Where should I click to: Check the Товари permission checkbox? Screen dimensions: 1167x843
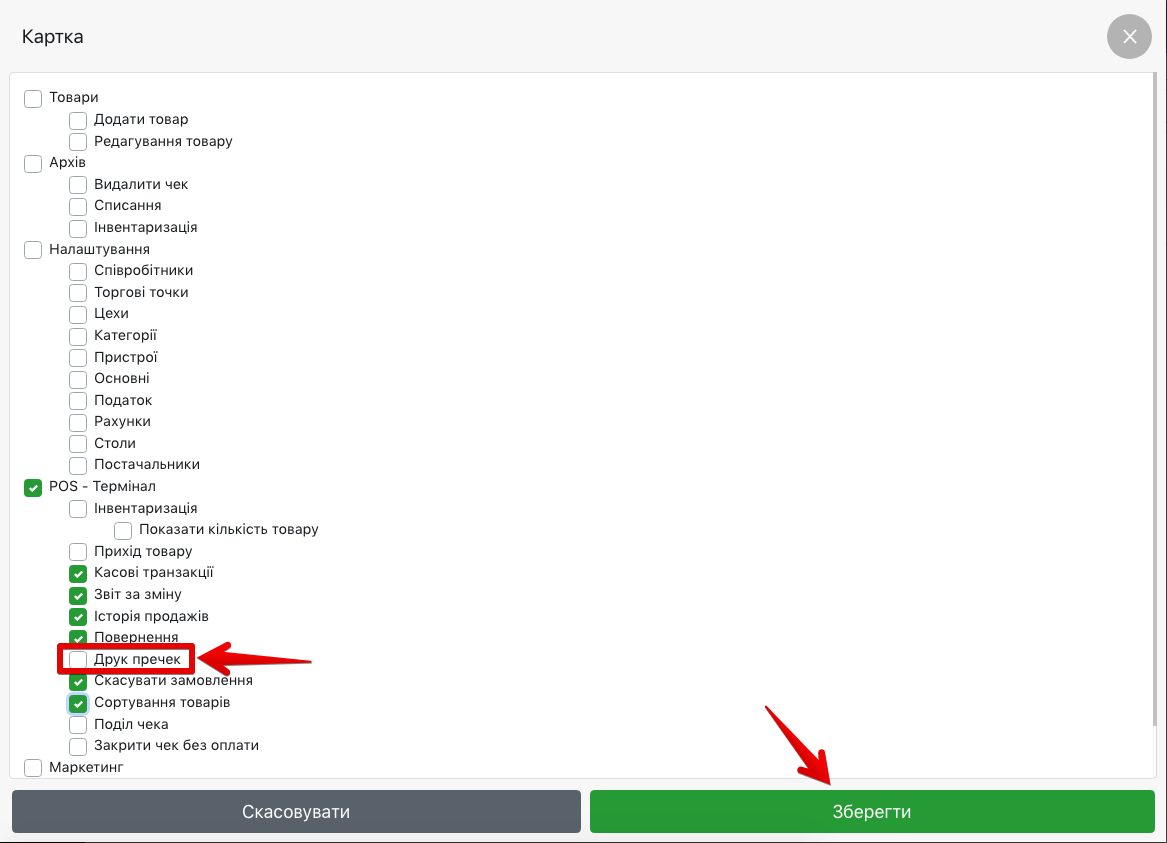click(x=33, y=98)
